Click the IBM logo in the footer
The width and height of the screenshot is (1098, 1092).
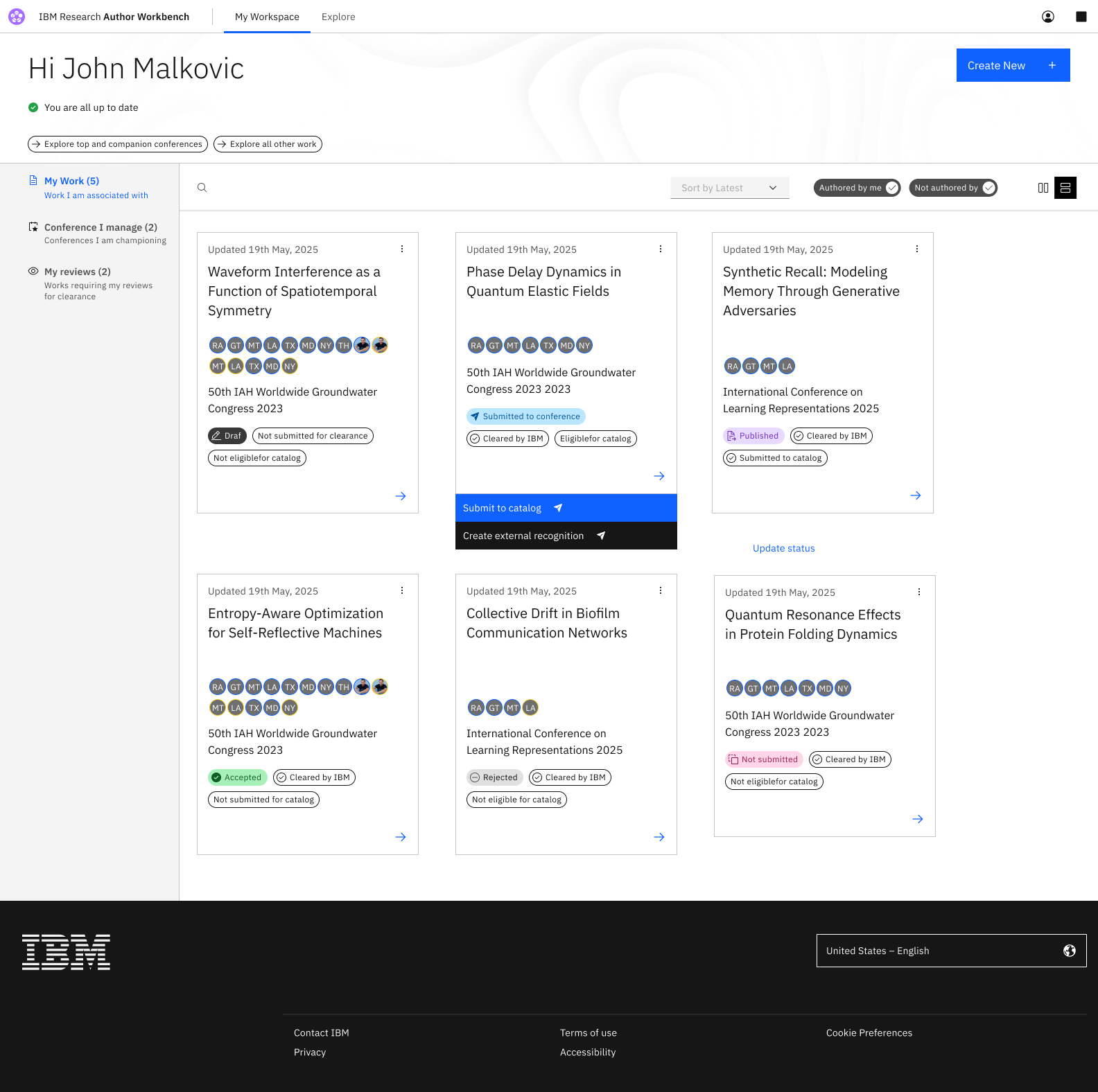66,952
